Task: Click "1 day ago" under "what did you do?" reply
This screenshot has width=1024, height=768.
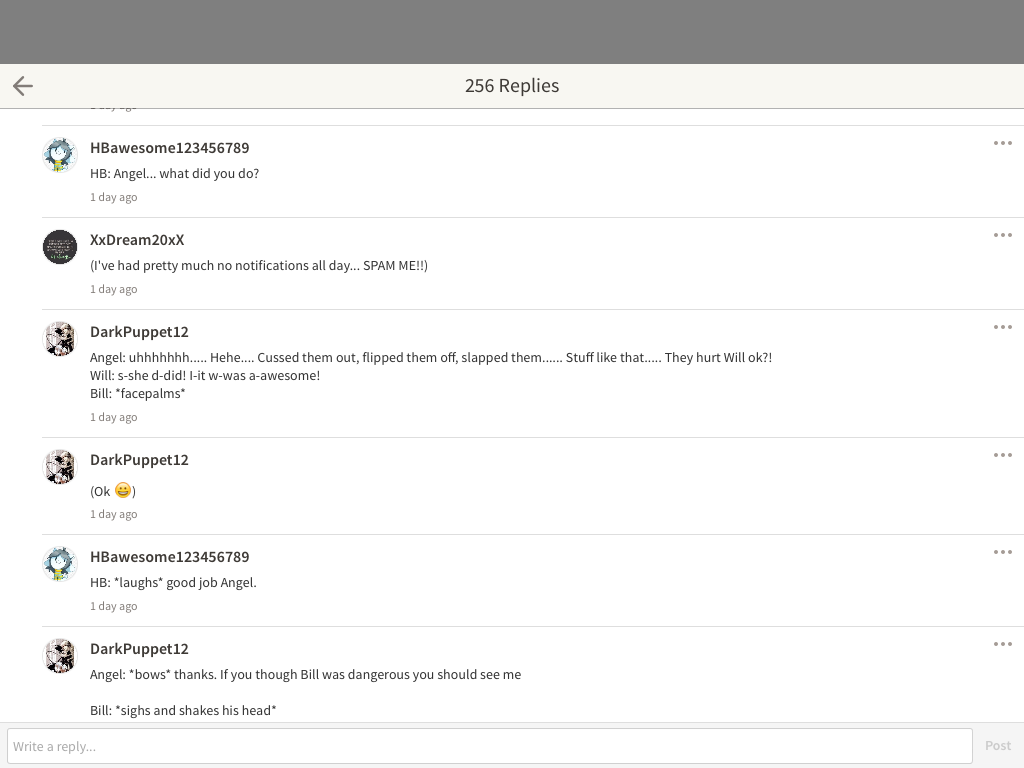Action: click(114, 197)
